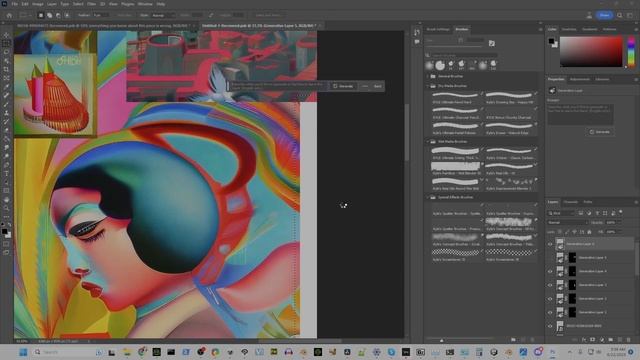The width and height of the screenshot is (640, 360).
Task: Toggle visibility of the bottom image layer
Action: (x=550, y=326)
